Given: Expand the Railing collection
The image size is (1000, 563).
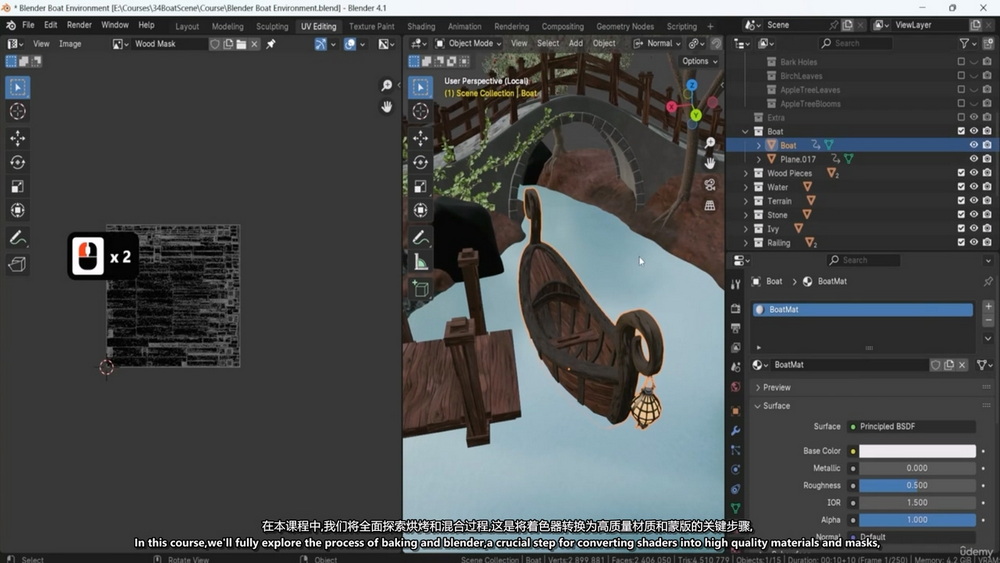Looking at the screenshot, I should coord(746,243).
